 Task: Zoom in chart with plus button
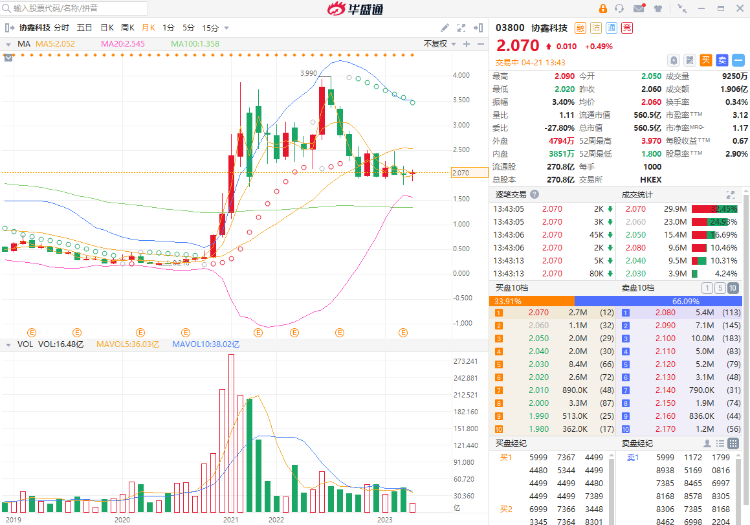tap(467, 44)
